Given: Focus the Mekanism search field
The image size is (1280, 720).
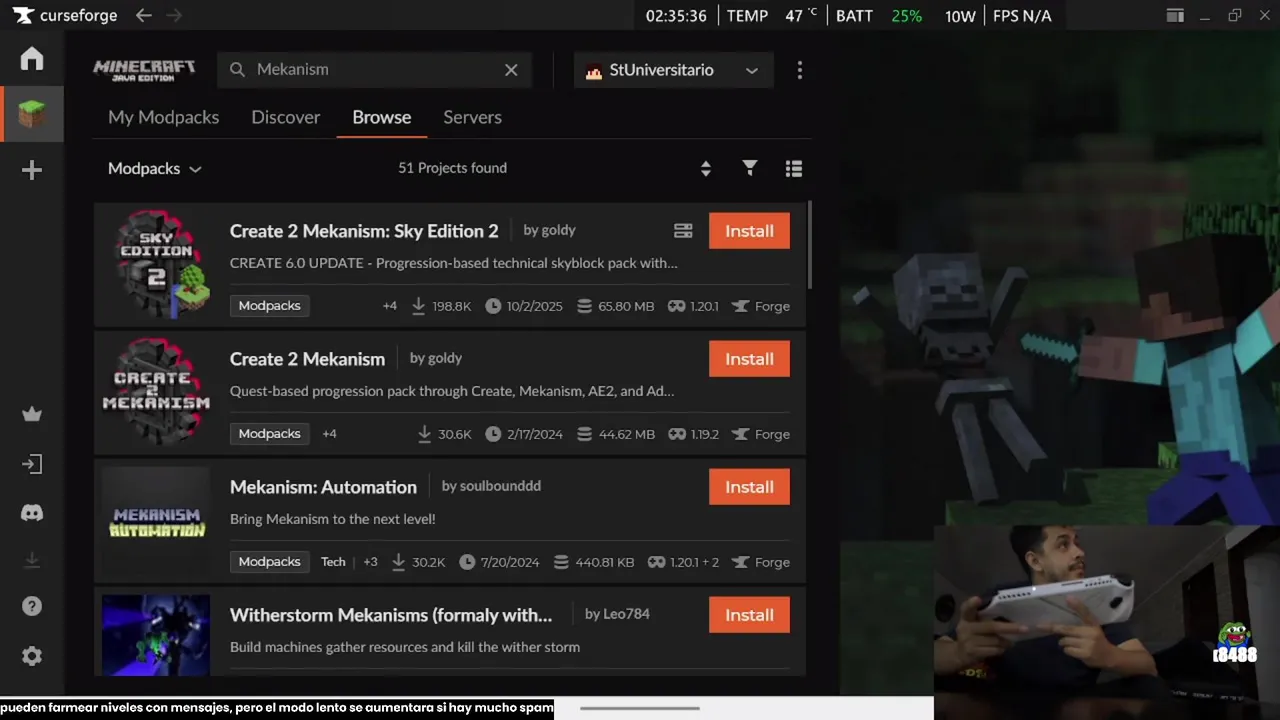Looking at the screenshot, I should click(374, 70).
